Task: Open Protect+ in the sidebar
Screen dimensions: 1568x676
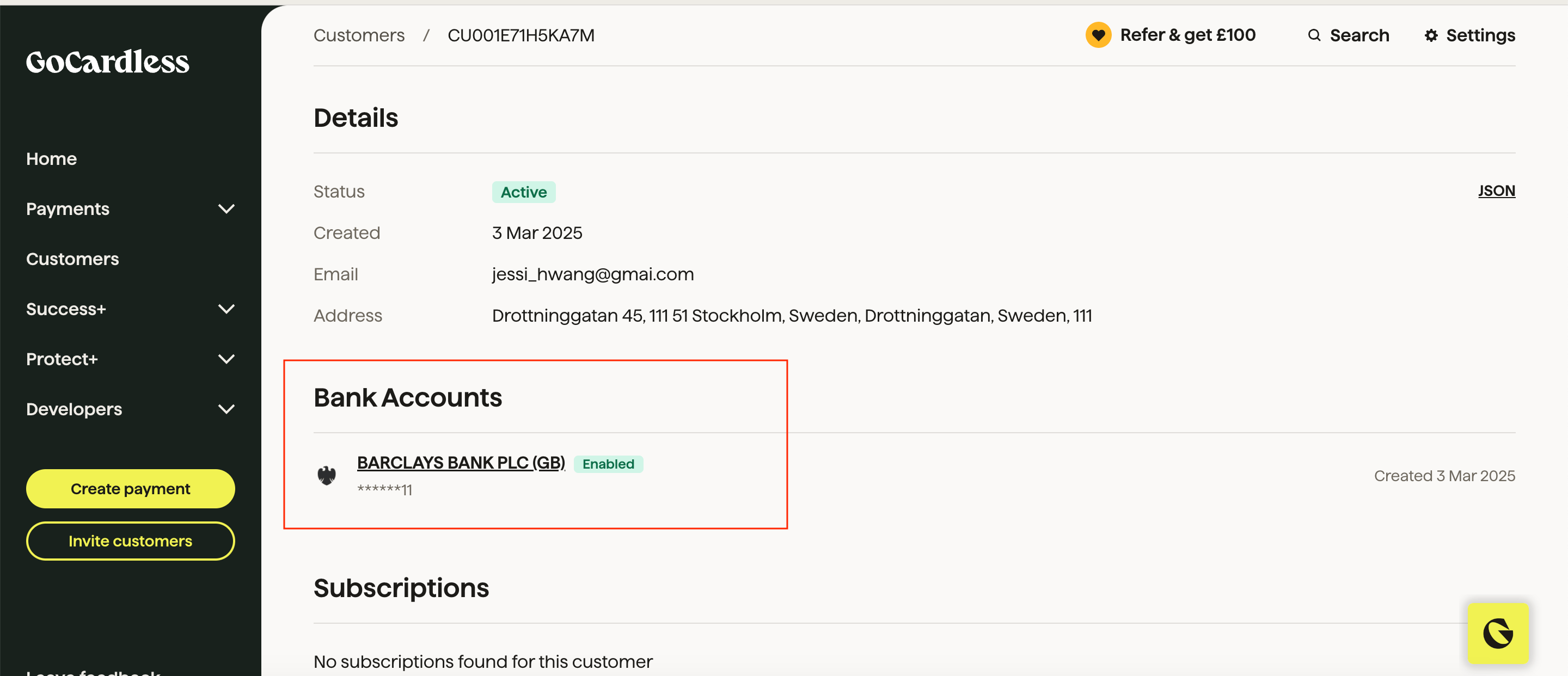Action: click(x=62, y=359)
